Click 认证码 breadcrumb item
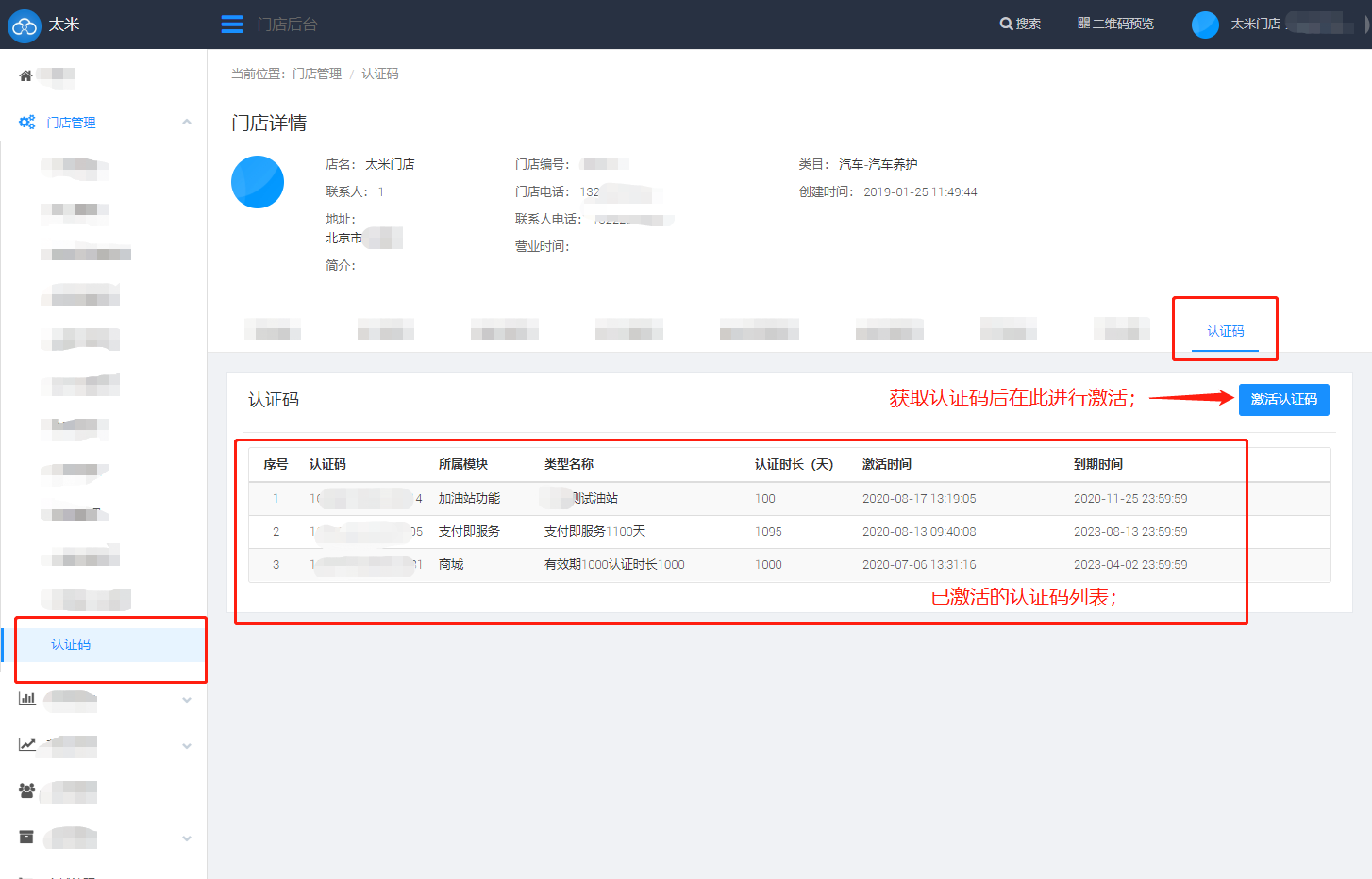The image size is (1372, 879). pyautogui.click(x=380, y=74)
